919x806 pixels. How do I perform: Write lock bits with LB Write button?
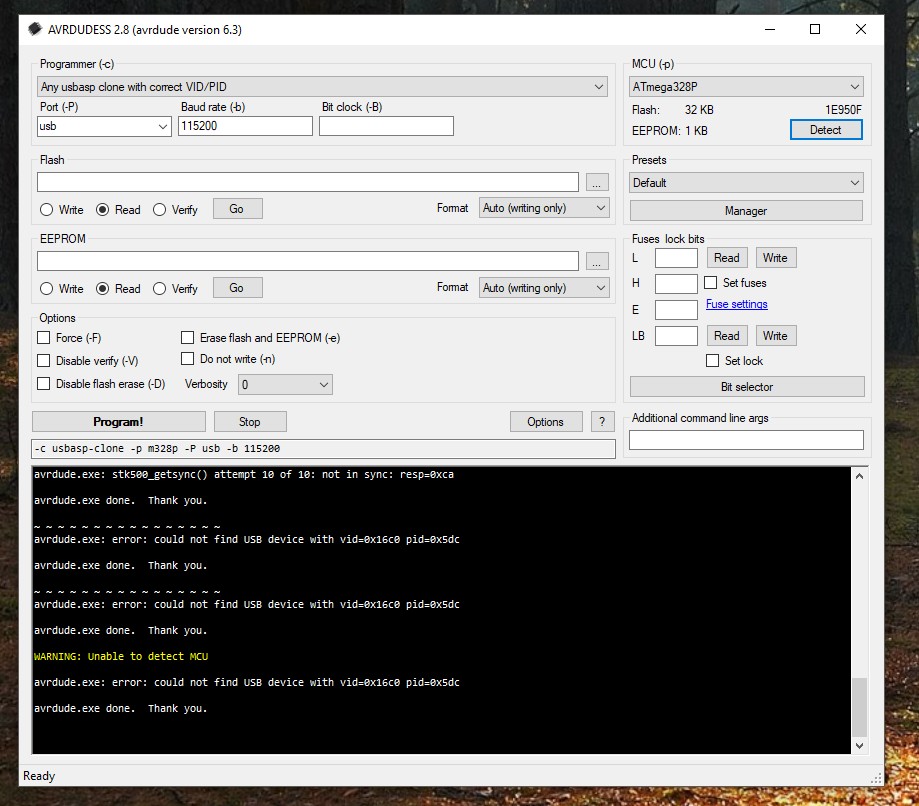tap(775, 336)
